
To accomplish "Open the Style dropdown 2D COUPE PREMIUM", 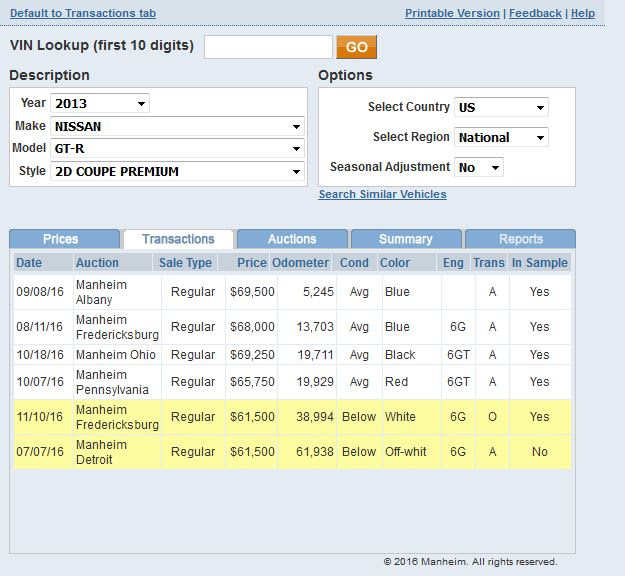I will (177, 171).
